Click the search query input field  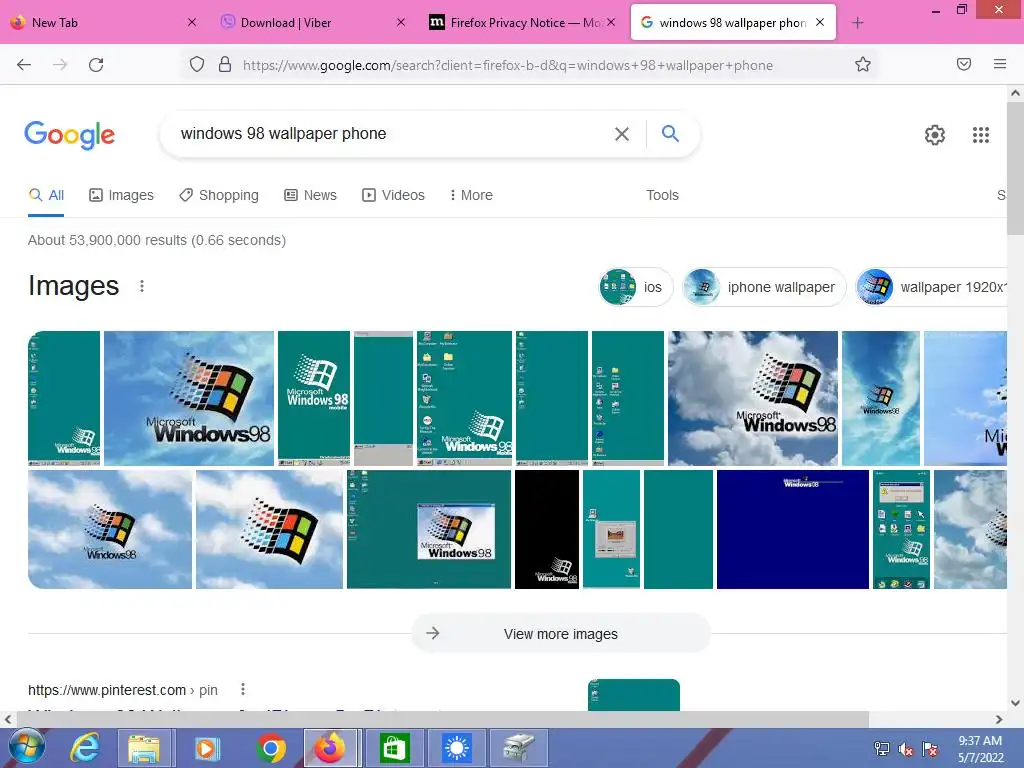coord(392,134)
